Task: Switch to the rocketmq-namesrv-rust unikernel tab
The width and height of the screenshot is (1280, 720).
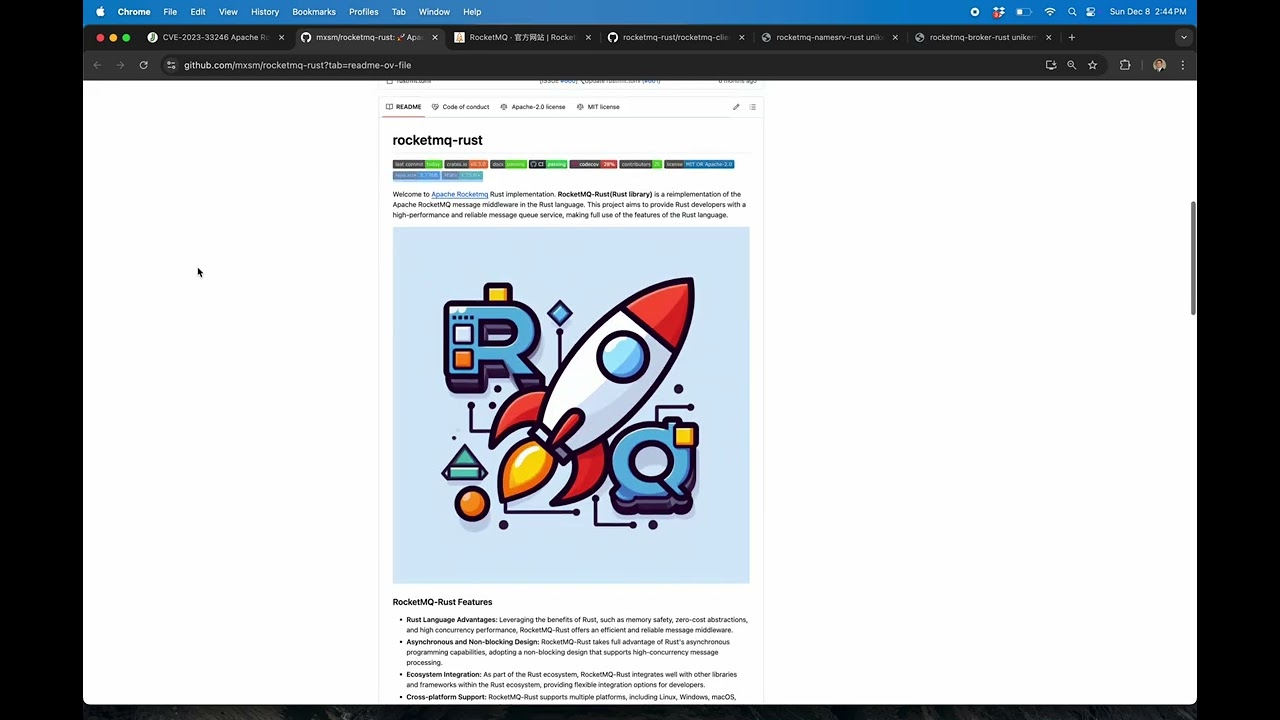Action: click(829, 37)
